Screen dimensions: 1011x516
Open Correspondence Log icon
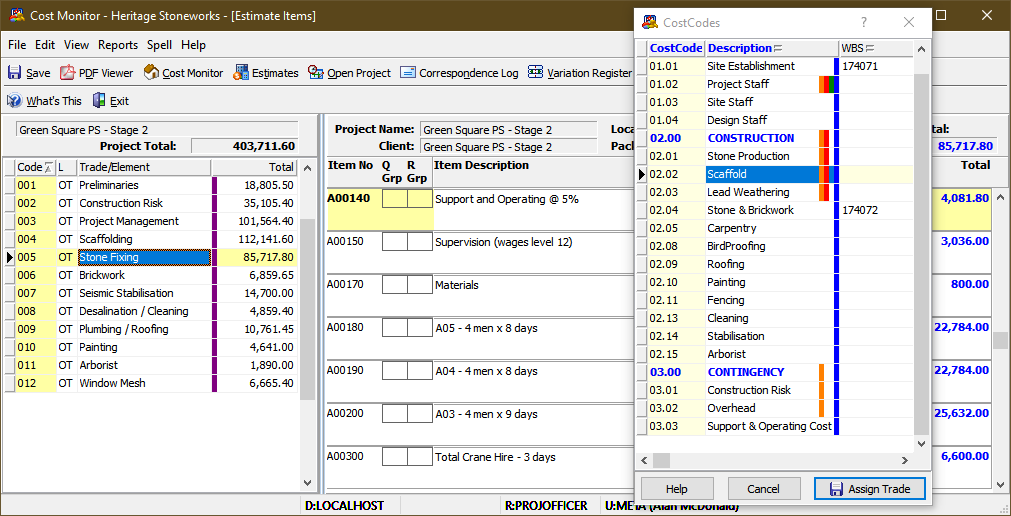click(x=407, y=72)
